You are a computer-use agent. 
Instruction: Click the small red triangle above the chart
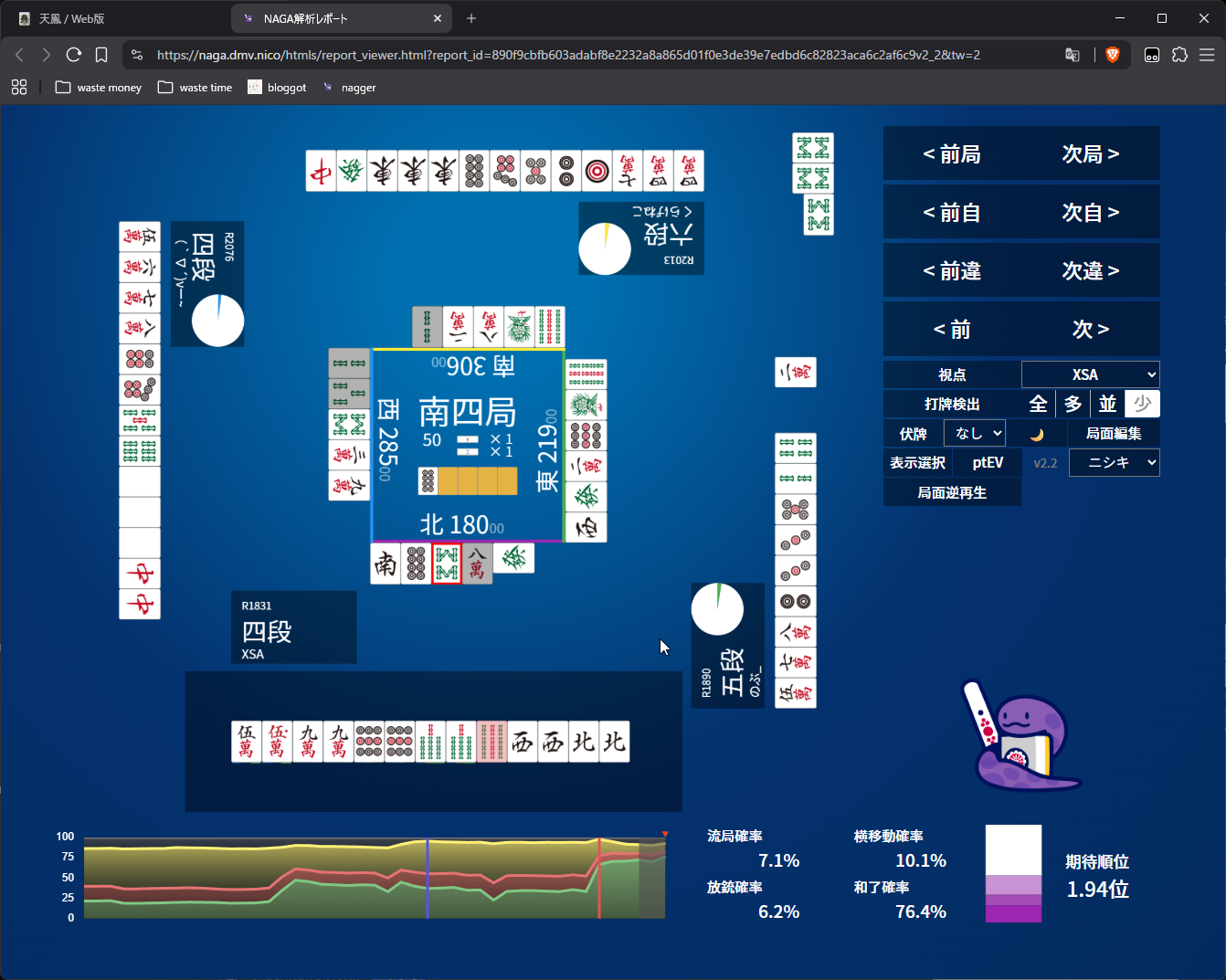click(x=665, y=834)
